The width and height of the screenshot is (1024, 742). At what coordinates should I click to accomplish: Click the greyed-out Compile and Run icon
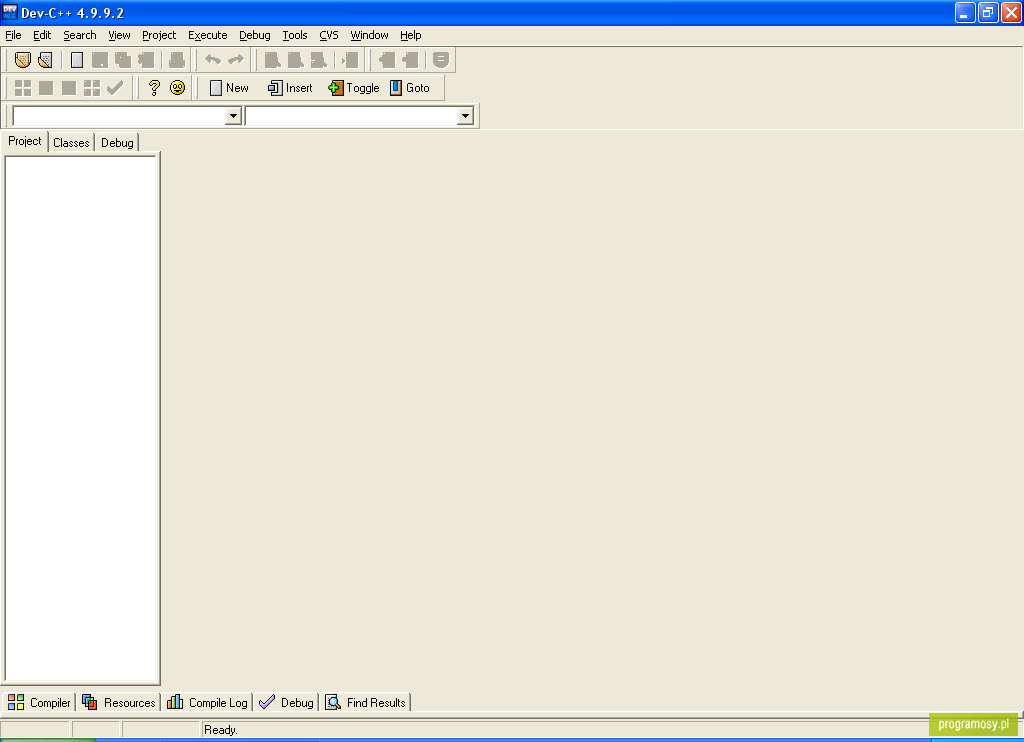click(x=69, y=88)
